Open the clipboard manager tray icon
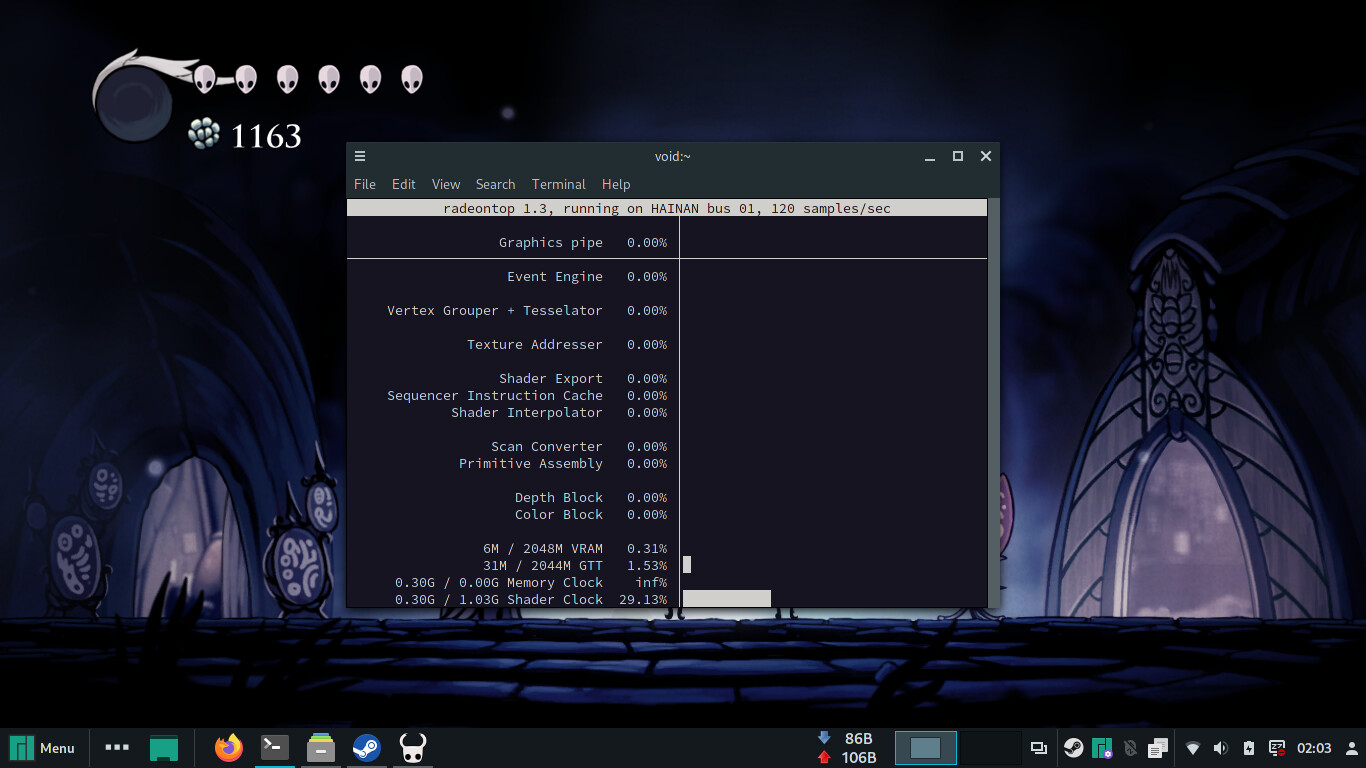1366x768 pixels. coord(1158,748)
